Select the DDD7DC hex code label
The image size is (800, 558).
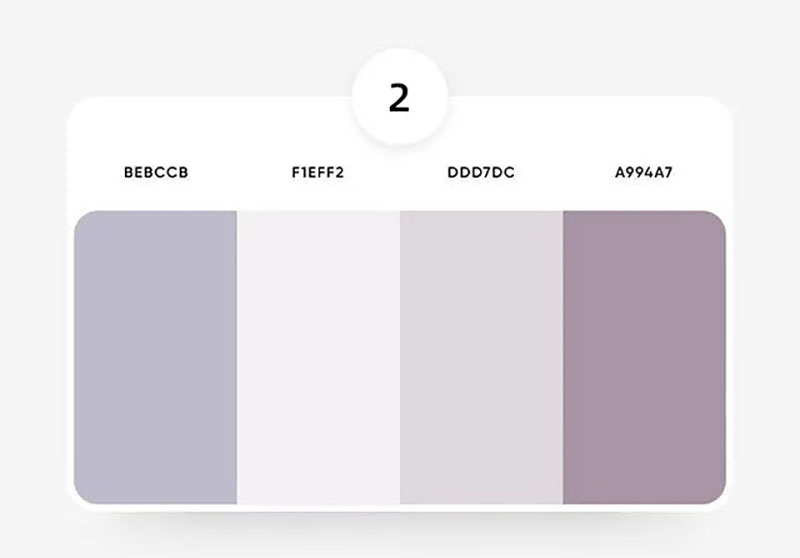click(481, 173)
